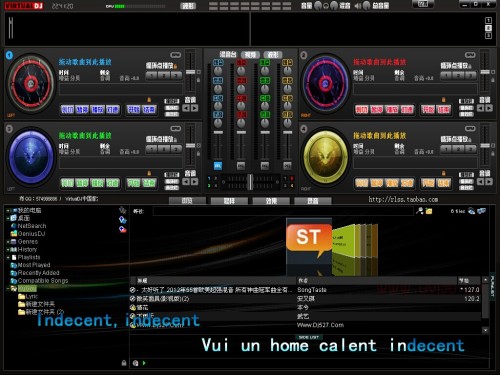Enable the PFL button on the fourth mixer channel

[287, 166]
